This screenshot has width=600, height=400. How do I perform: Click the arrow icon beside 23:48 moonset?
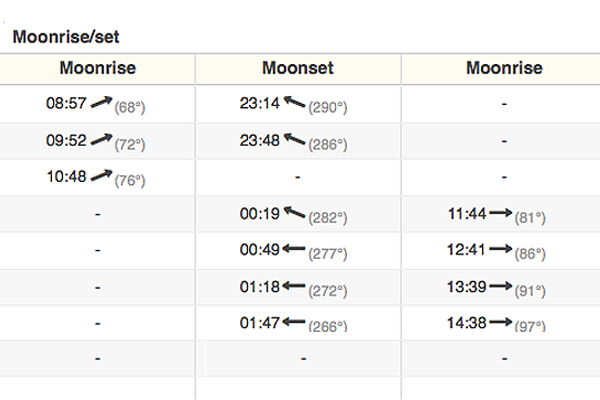[x=294, y=139]
